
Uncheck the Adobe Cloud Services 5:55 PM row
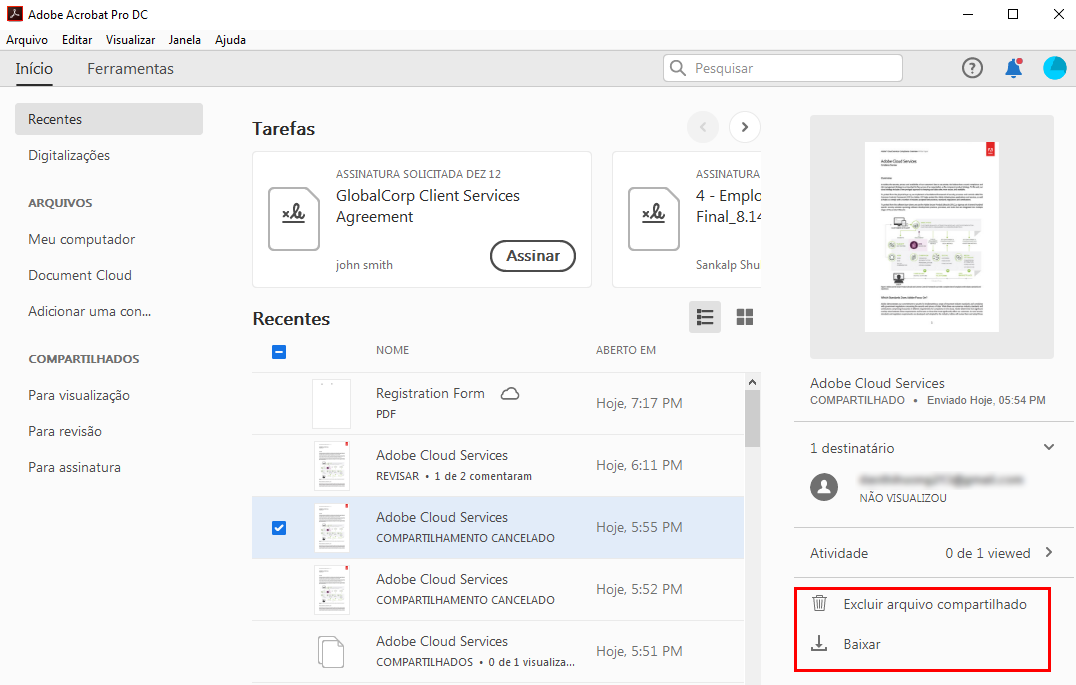click(x=279, y=528)
